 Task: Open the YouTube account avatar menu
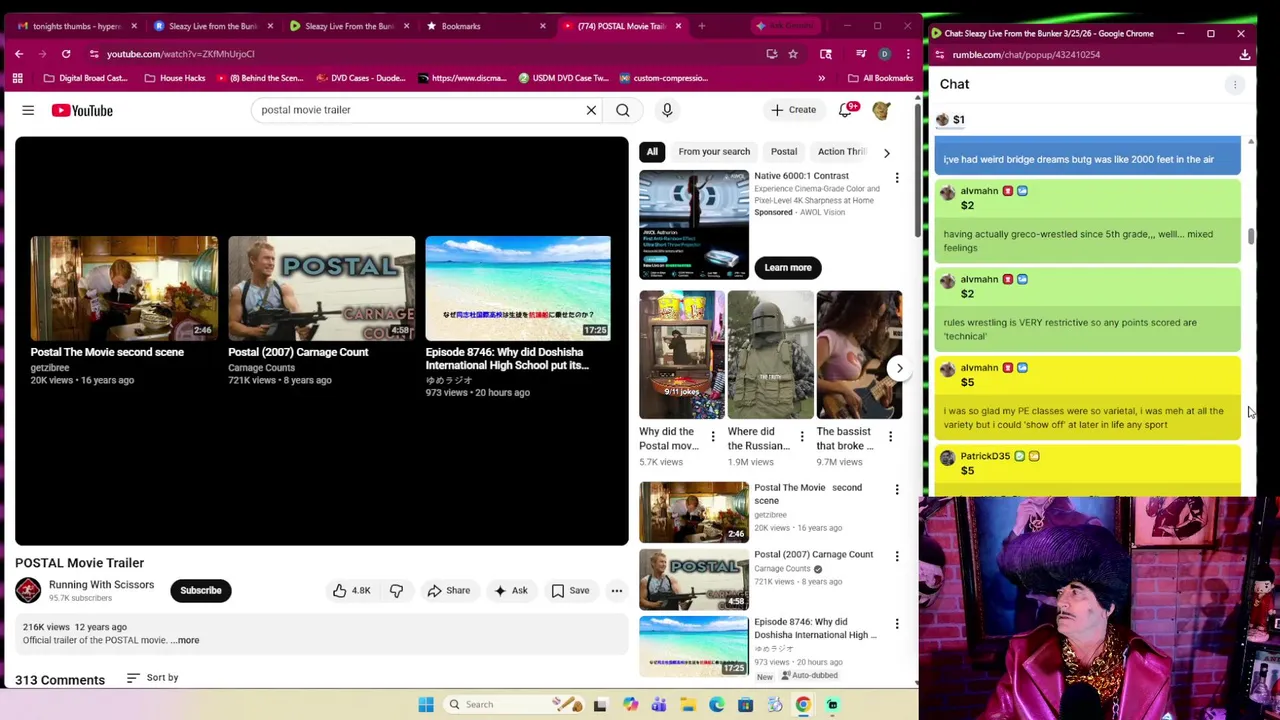point(881,110)
